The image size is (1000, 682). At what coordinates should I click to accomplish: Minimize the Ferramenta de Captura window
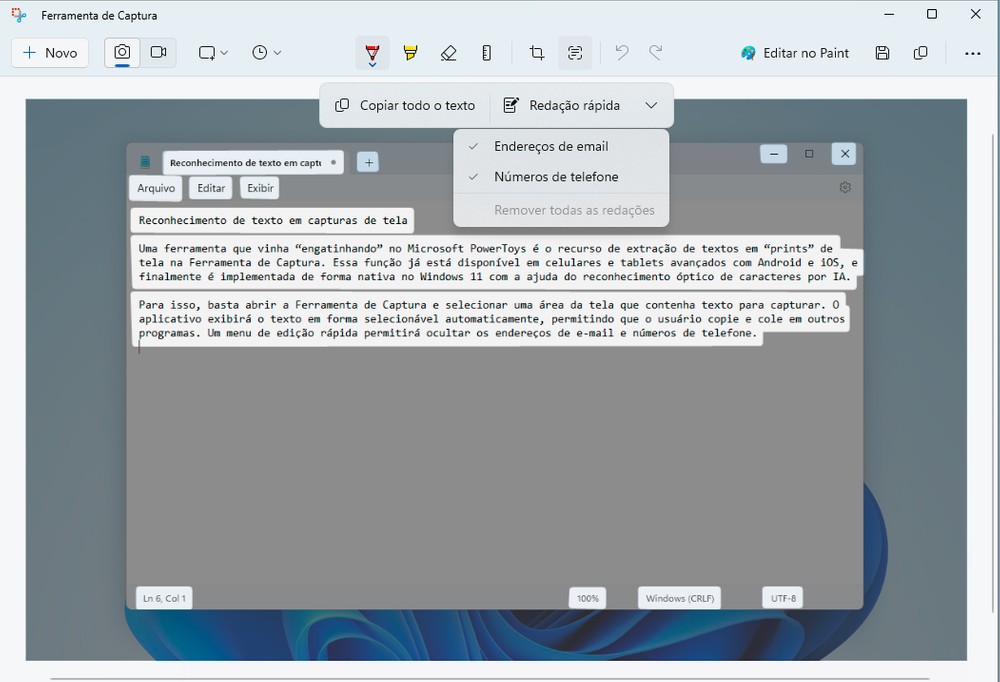[x=890, y=14]
